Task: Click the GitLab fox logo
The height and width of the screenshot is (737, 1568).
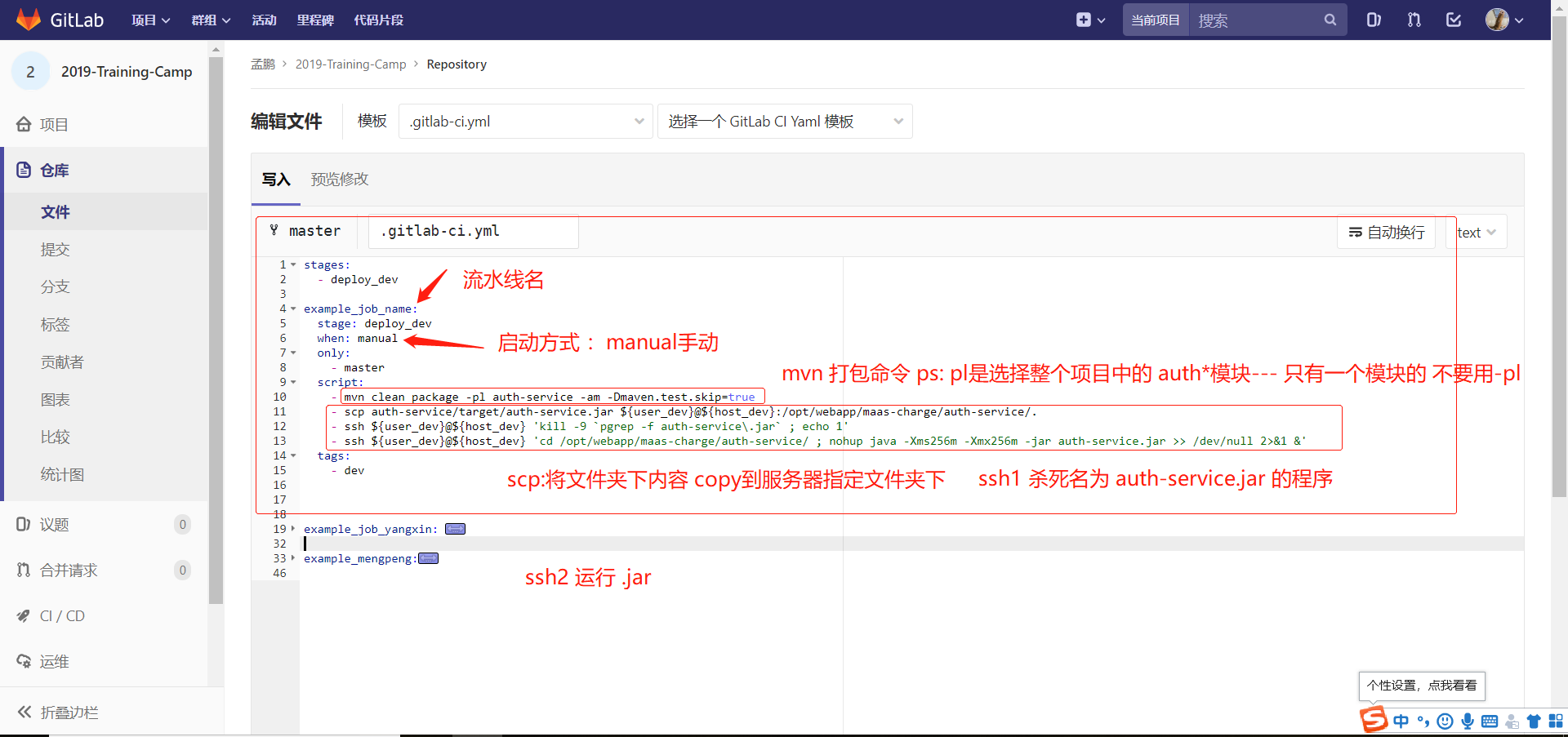Action: (x=29, y=20)
